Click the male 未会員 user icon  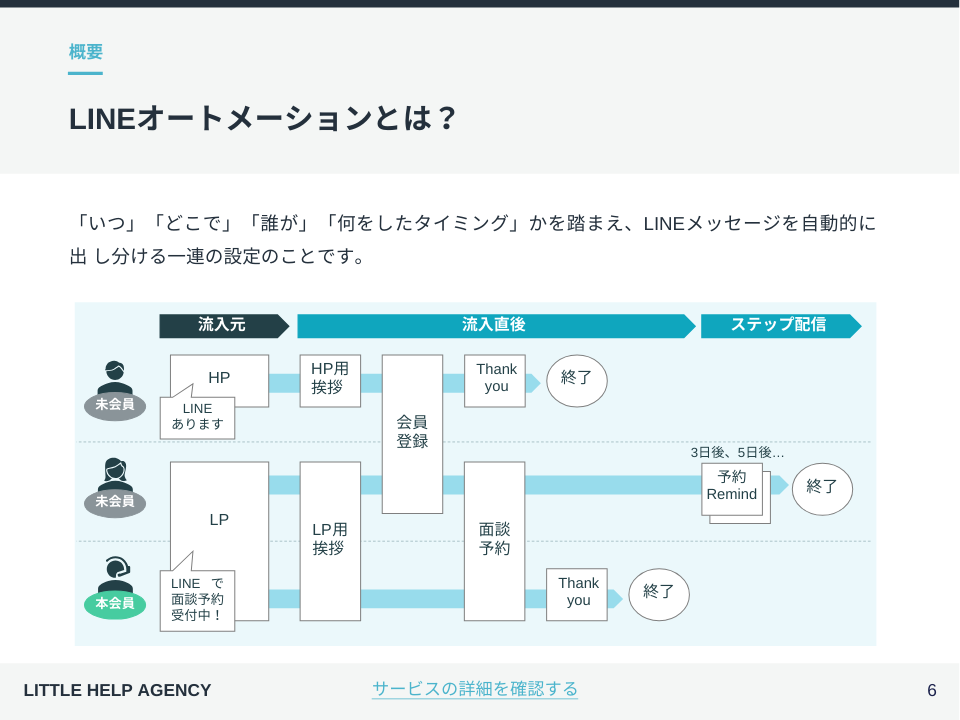pyautogui.click(x=115, y=377)
